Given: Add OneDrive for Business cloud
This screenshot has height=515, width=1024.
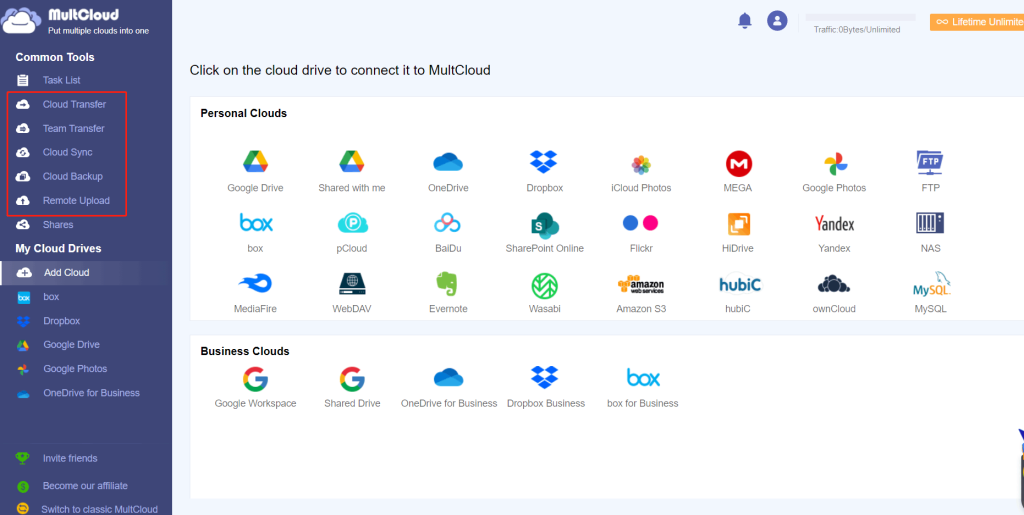Looking at the screenshot, I should point(449,377).
